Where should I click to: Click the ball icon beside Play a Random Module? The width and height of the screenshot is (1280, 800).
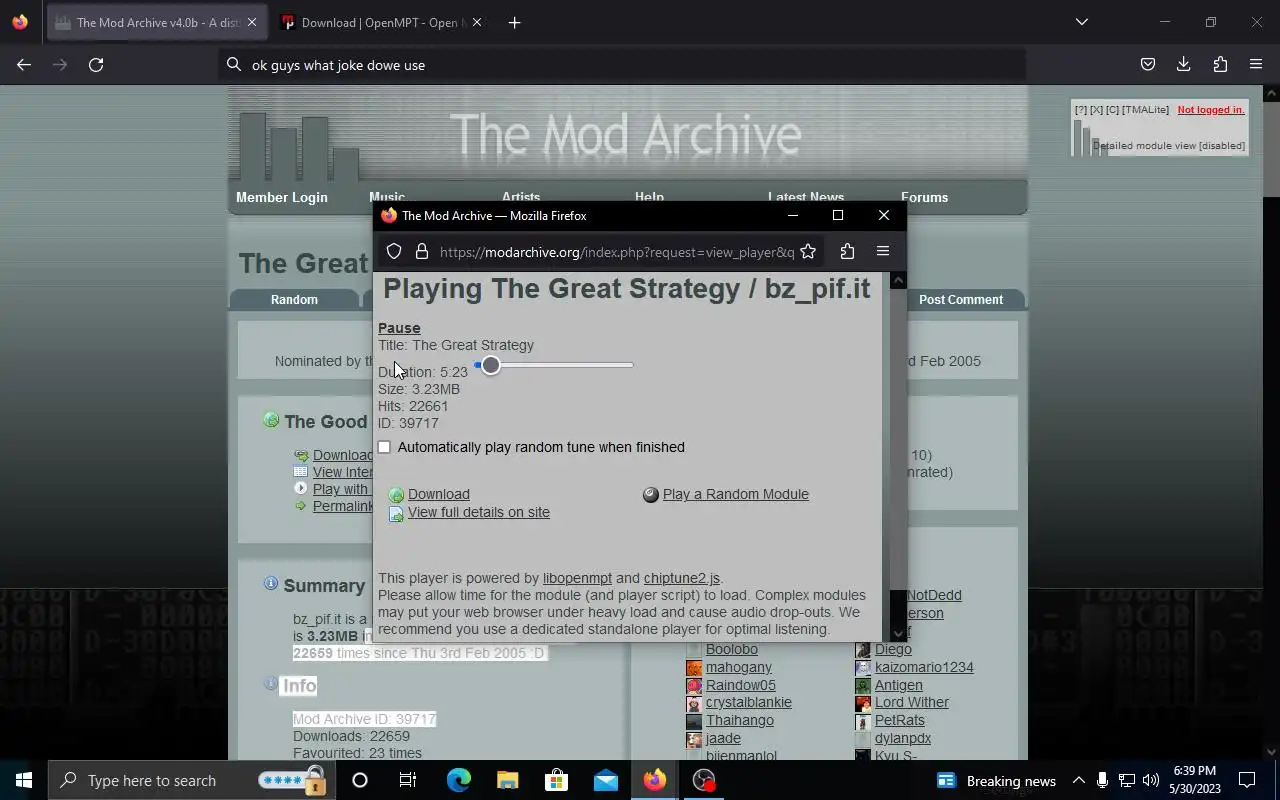(651, 495)
